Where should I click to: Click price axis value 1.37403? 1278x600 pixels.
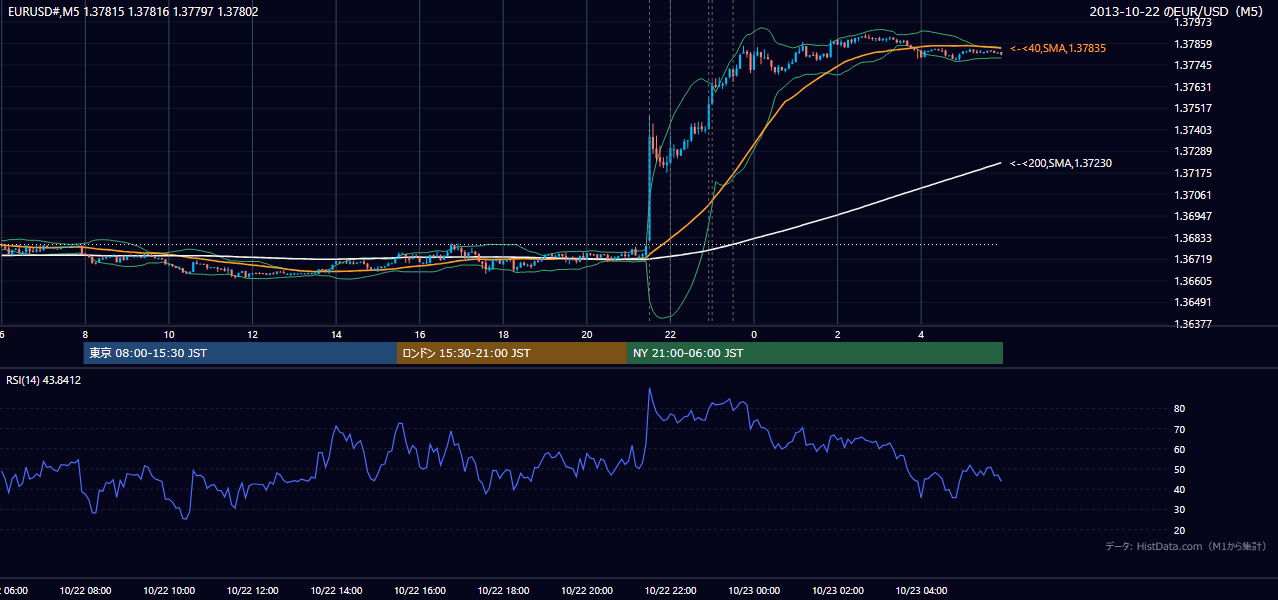click(1192, 130)
